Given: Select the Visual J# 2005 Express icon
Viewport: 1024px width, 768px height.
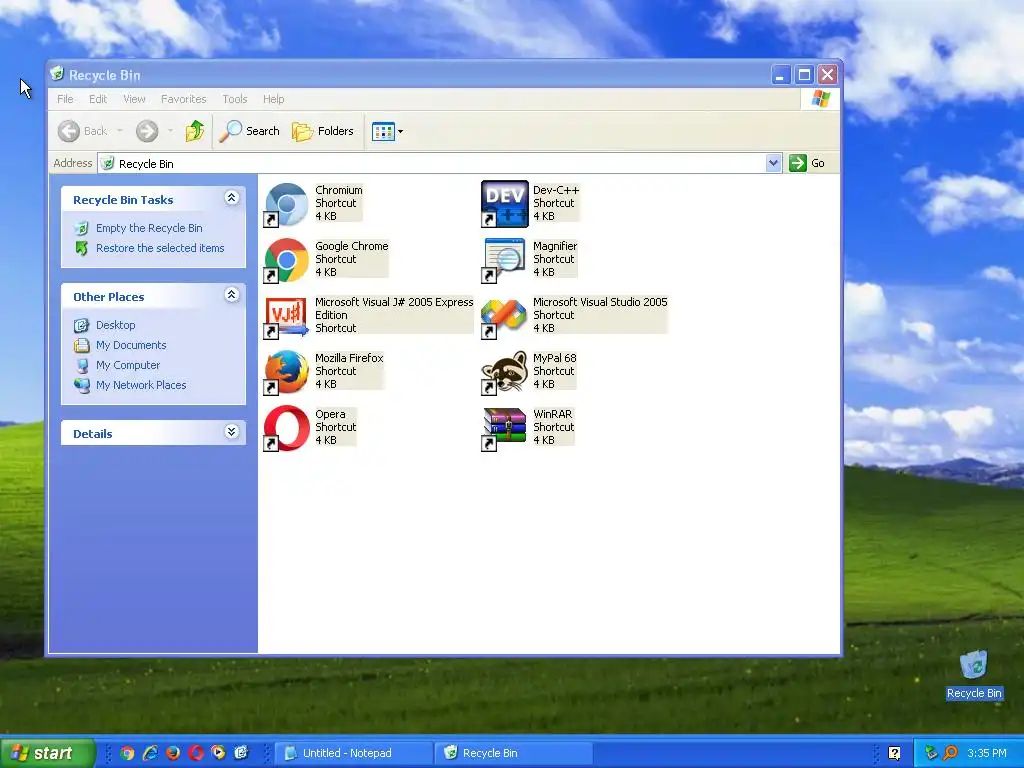Looking at the screenshot, I should (286, 317).
